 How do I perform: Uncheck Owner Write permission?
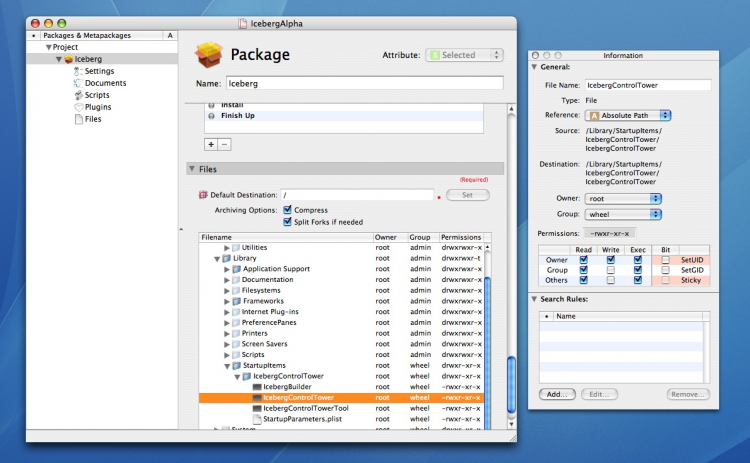(x=610, y=260)
